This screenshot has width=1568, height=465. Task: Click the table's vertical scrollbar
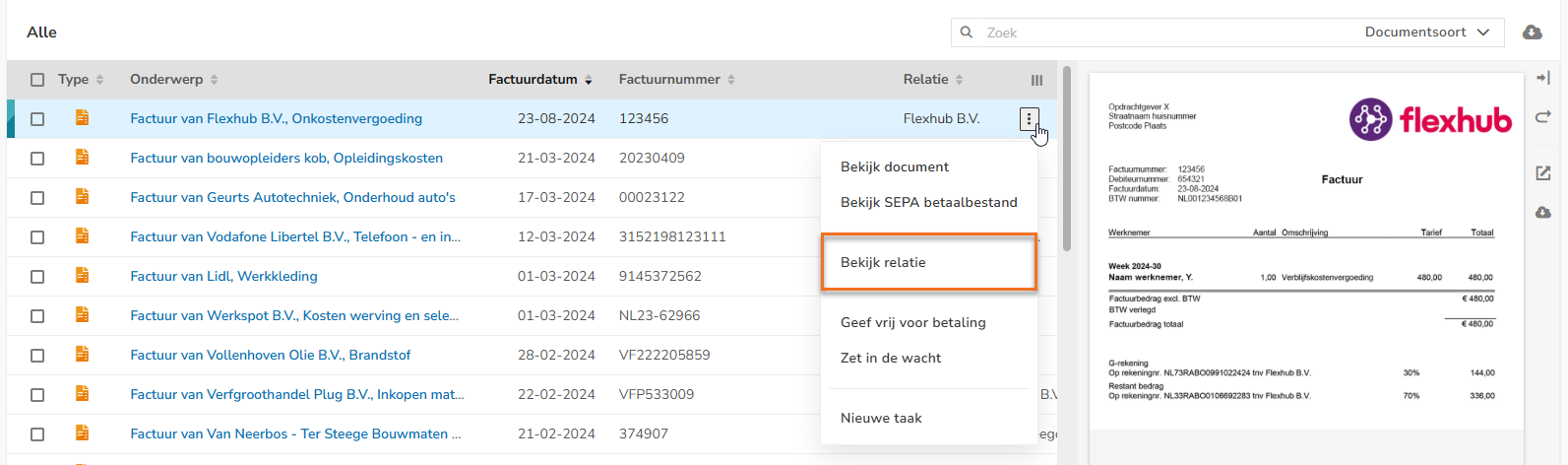click(x=1067, y=158)
